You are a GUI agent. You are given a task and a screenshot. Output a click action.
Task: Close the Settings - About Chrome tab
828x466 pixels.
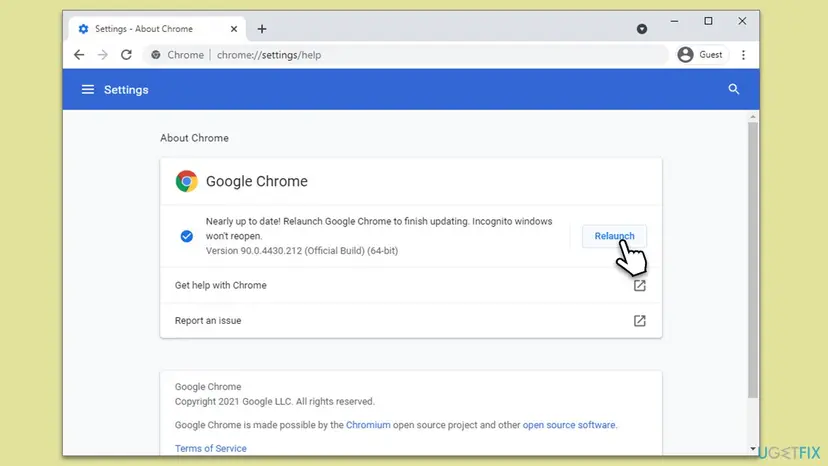pyautogui.click(x=234, y=29)
